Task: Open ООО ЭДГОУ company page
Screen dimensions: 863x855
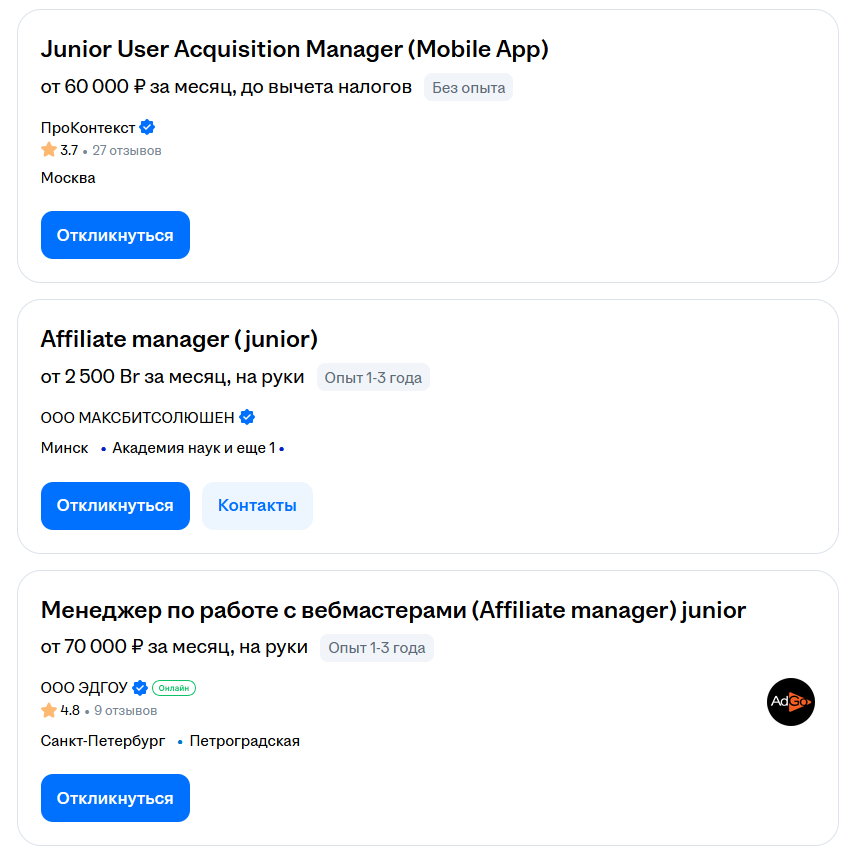Action: point(84,688)
